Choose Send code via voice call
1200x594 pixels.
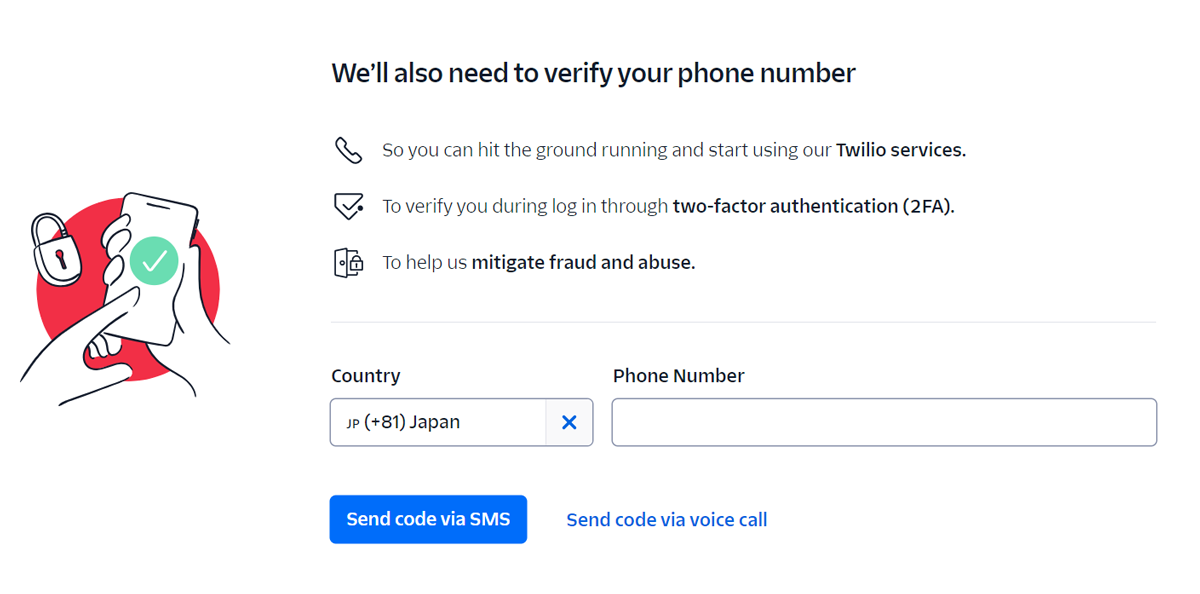[667, 520]
